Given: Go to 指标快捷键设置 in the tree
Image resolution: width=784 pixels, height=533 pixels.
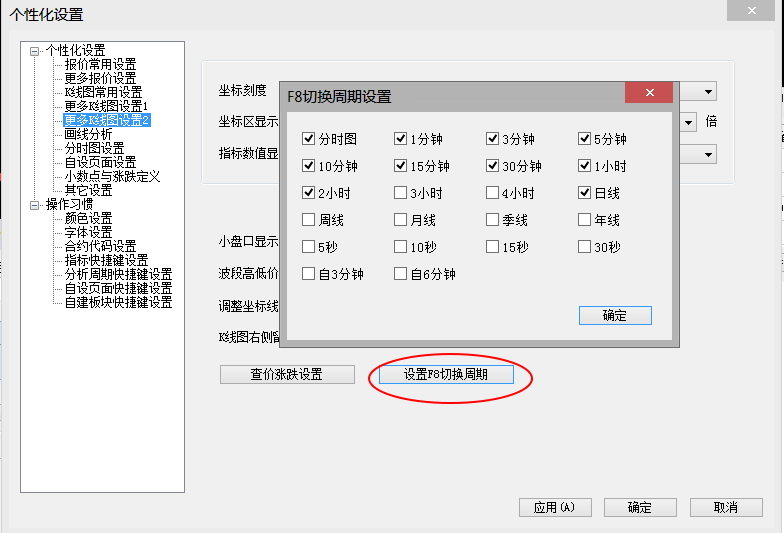Looking at the screenshot, I should click(x=106, y=260).
